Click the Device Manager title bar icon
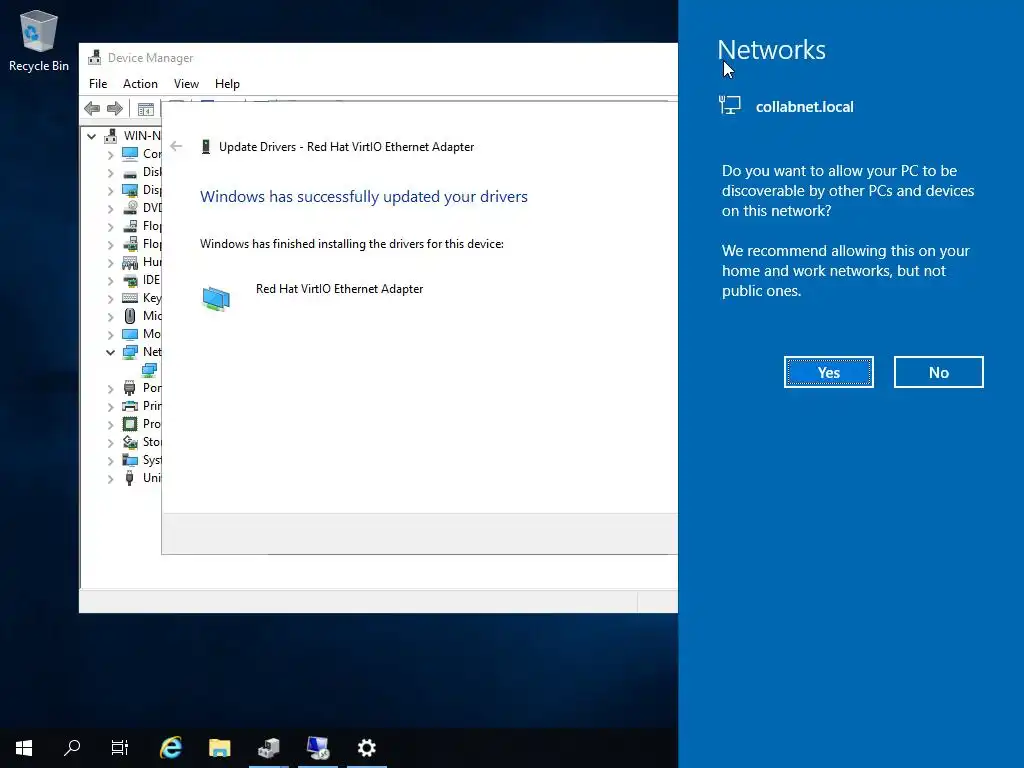The image size is (1024, 768). point(95,57)
